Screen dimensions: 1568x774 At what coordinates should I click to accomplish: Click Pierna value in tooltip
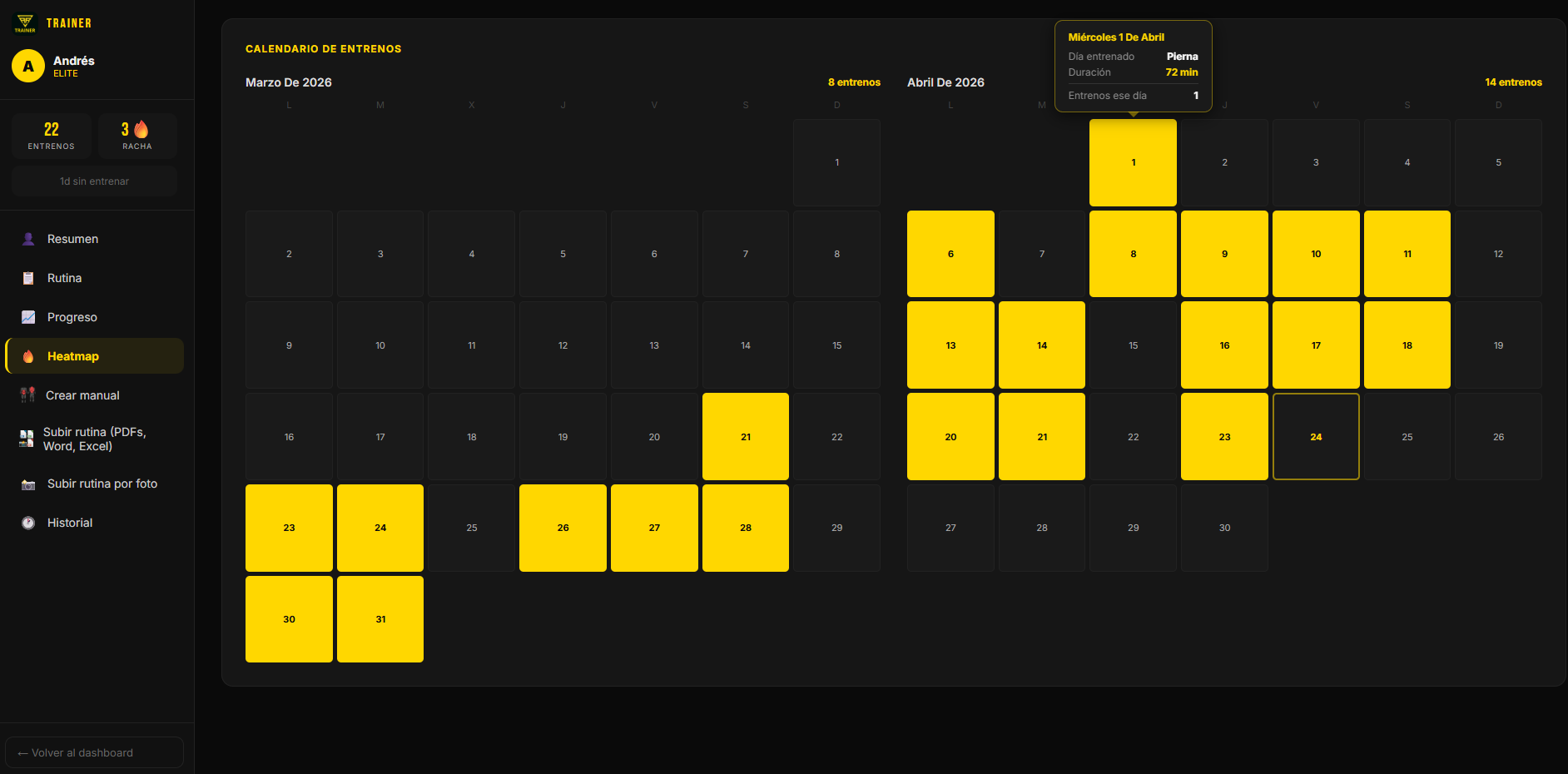[1182, 57]
